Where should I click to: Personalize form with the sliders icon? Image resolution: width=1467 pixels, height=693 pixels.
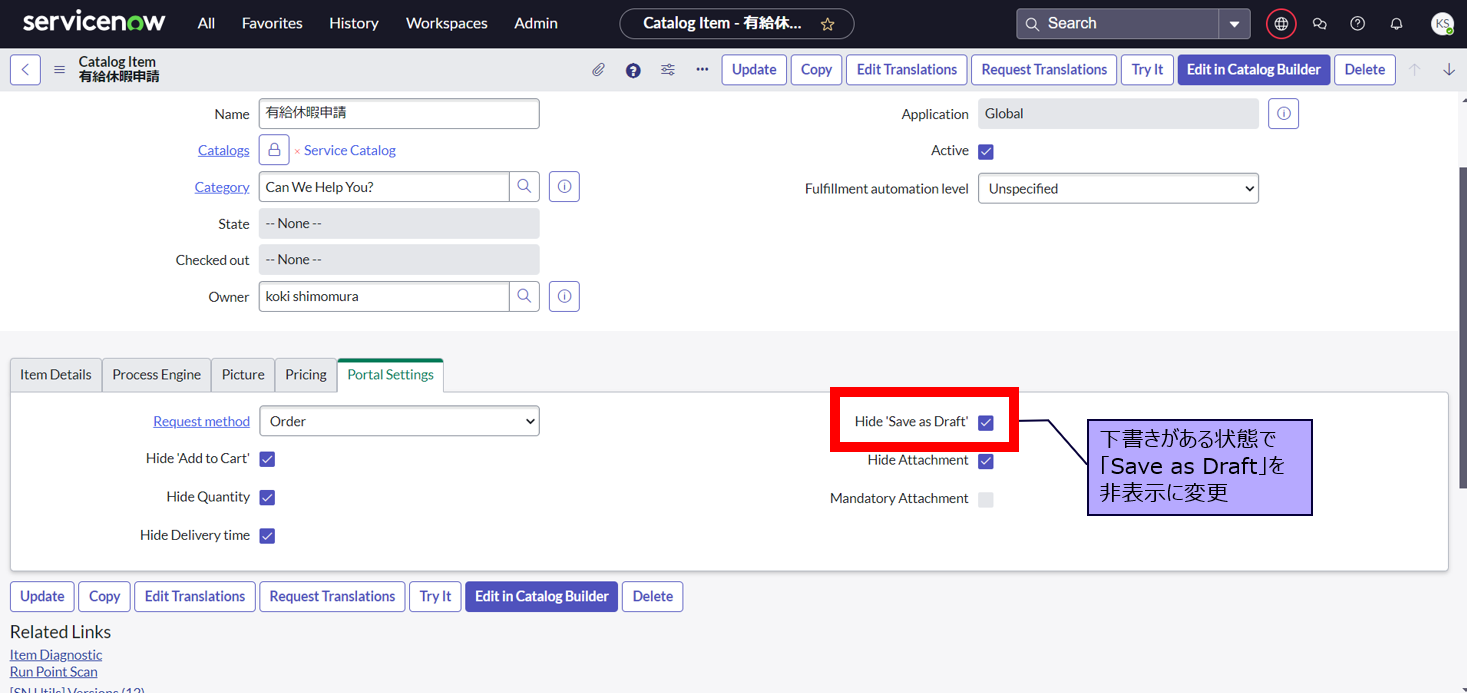click(x=668, y=70)
